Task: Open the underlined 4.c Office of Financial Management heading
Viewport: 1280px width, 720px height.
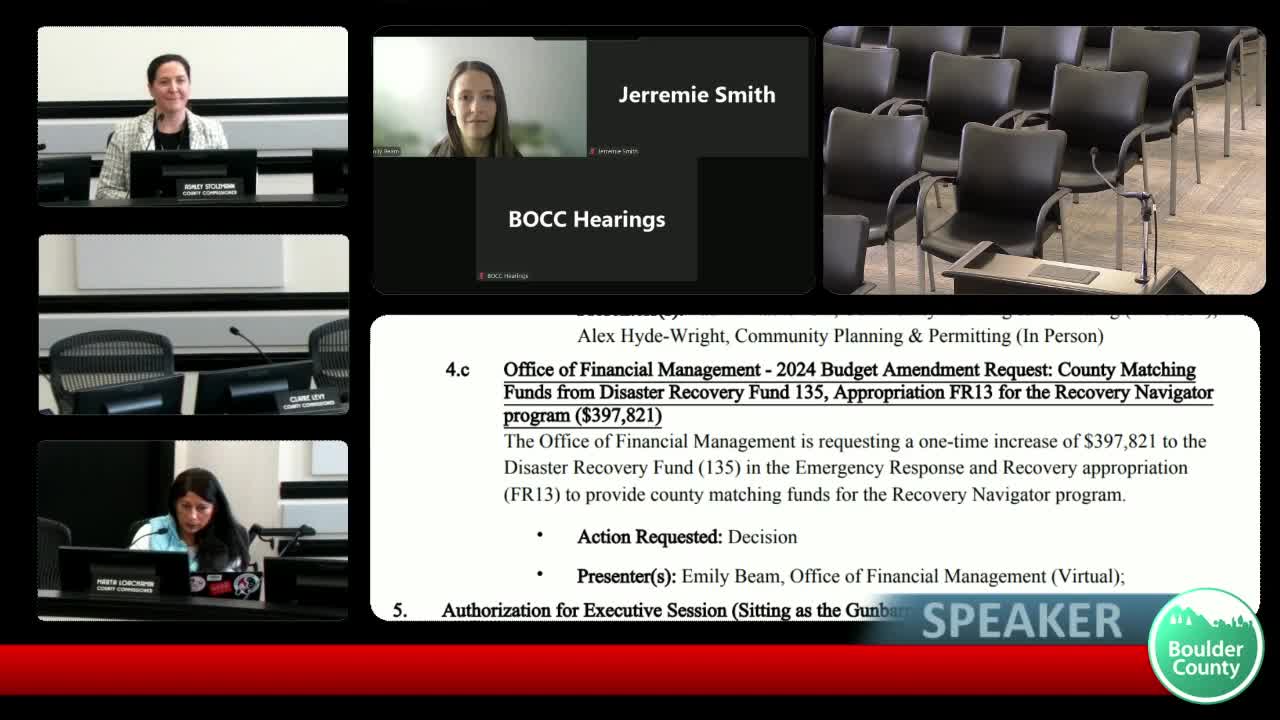Action: (858, 392)
